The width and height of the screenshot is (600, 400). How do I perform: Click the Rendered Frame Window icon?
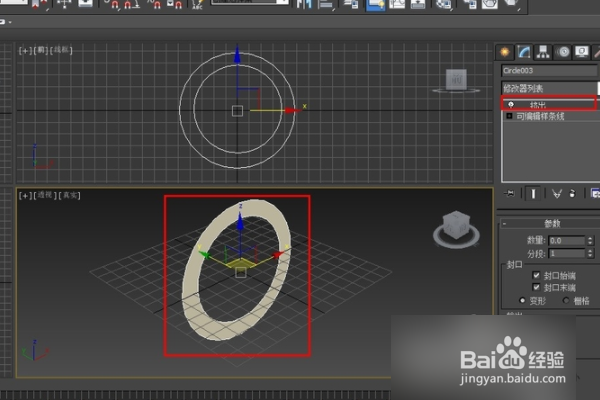[x=489, y=4]
